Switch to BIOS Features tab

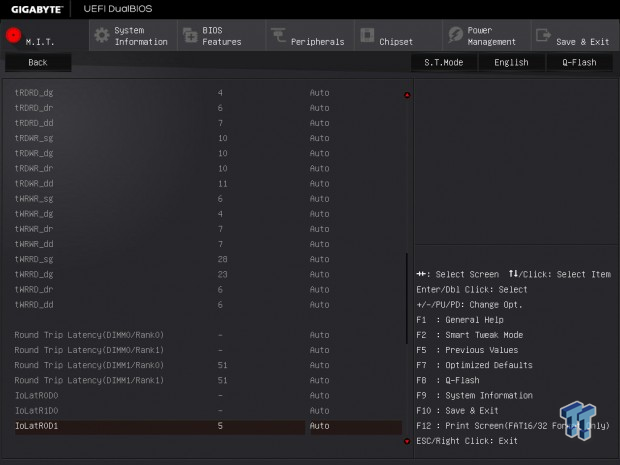[222, 35]
